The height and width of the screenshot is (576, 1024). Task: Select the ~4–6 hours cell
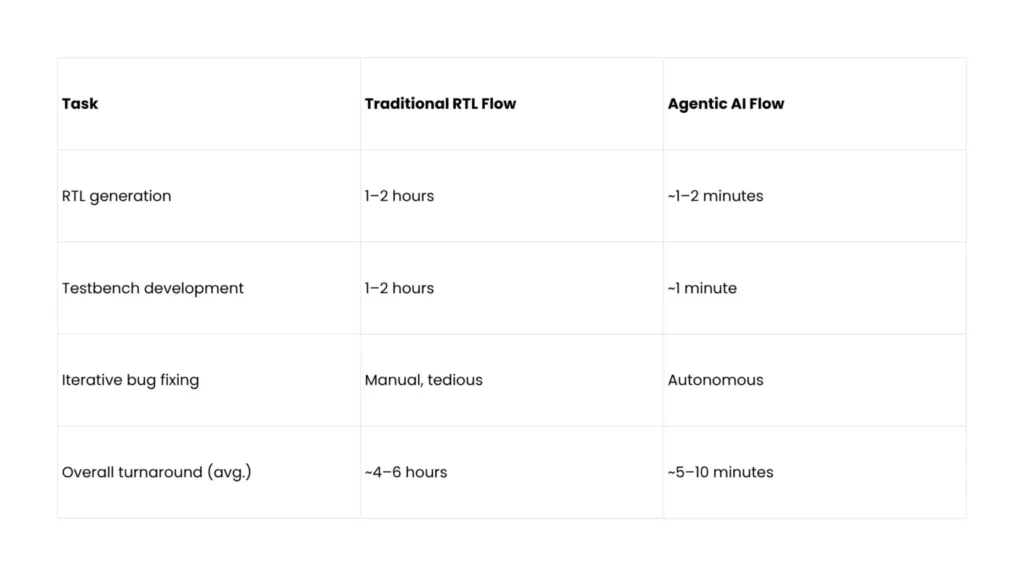tap(512, 472)
